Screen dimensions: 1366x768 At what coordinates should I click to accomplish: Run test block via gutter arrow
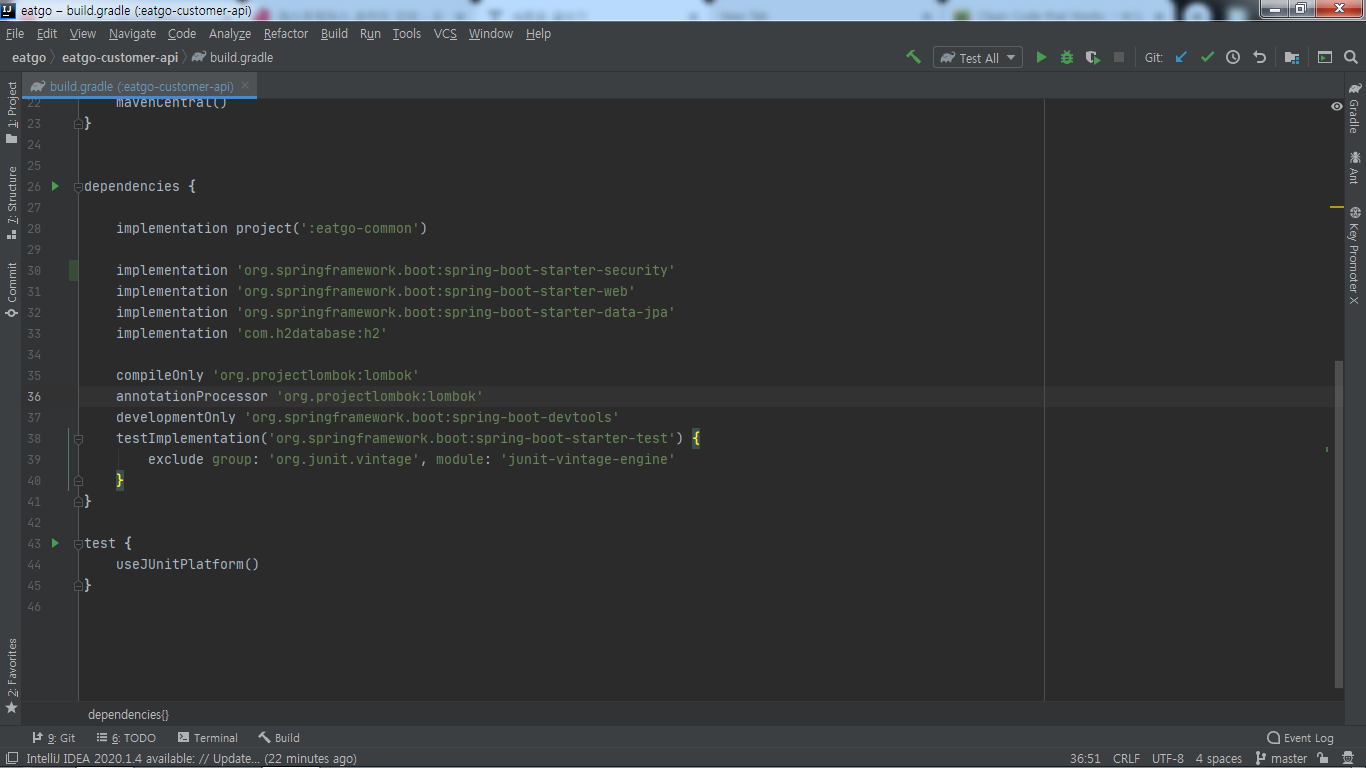coord(55,543)
